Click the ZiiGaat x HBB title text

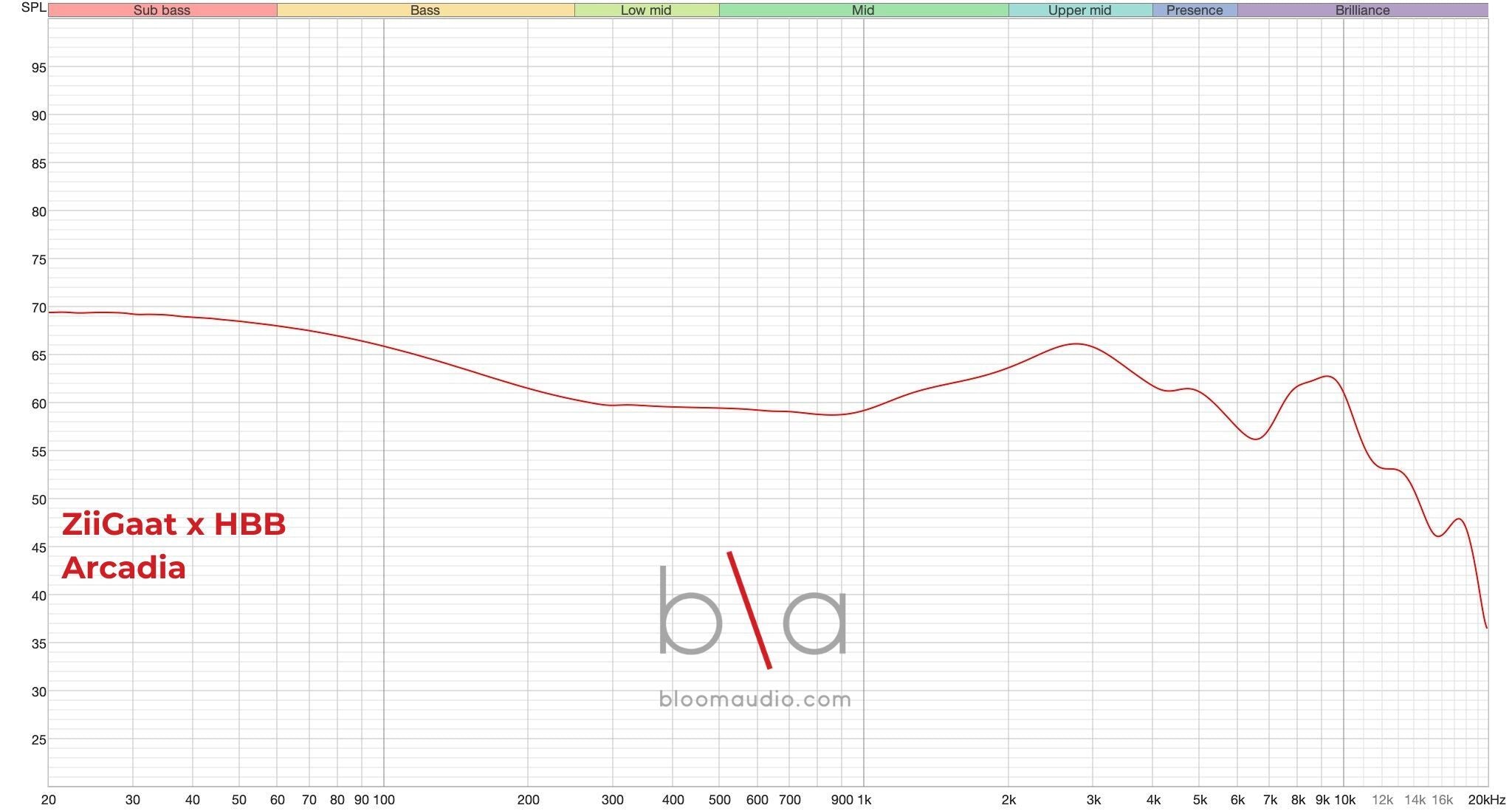174,524
